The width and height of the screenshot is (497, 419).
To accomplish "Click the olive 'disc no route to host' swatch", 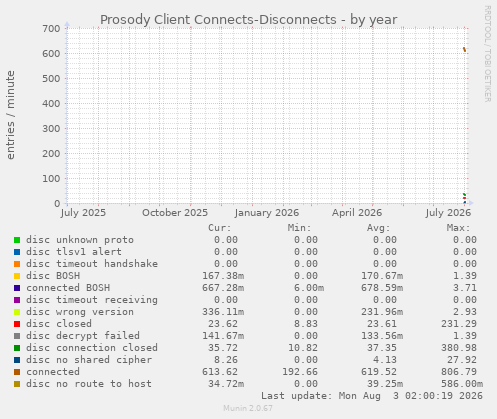I will [17, 384].
